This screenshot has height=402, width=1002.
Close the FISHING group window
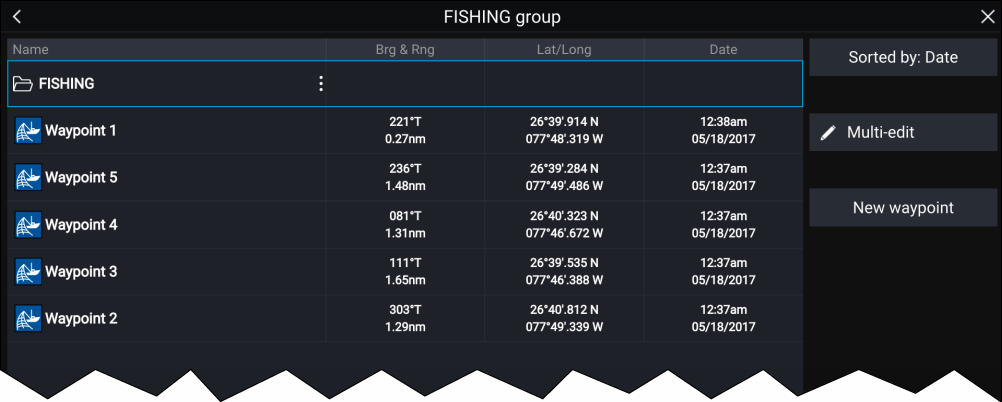[x=987, y=17]
